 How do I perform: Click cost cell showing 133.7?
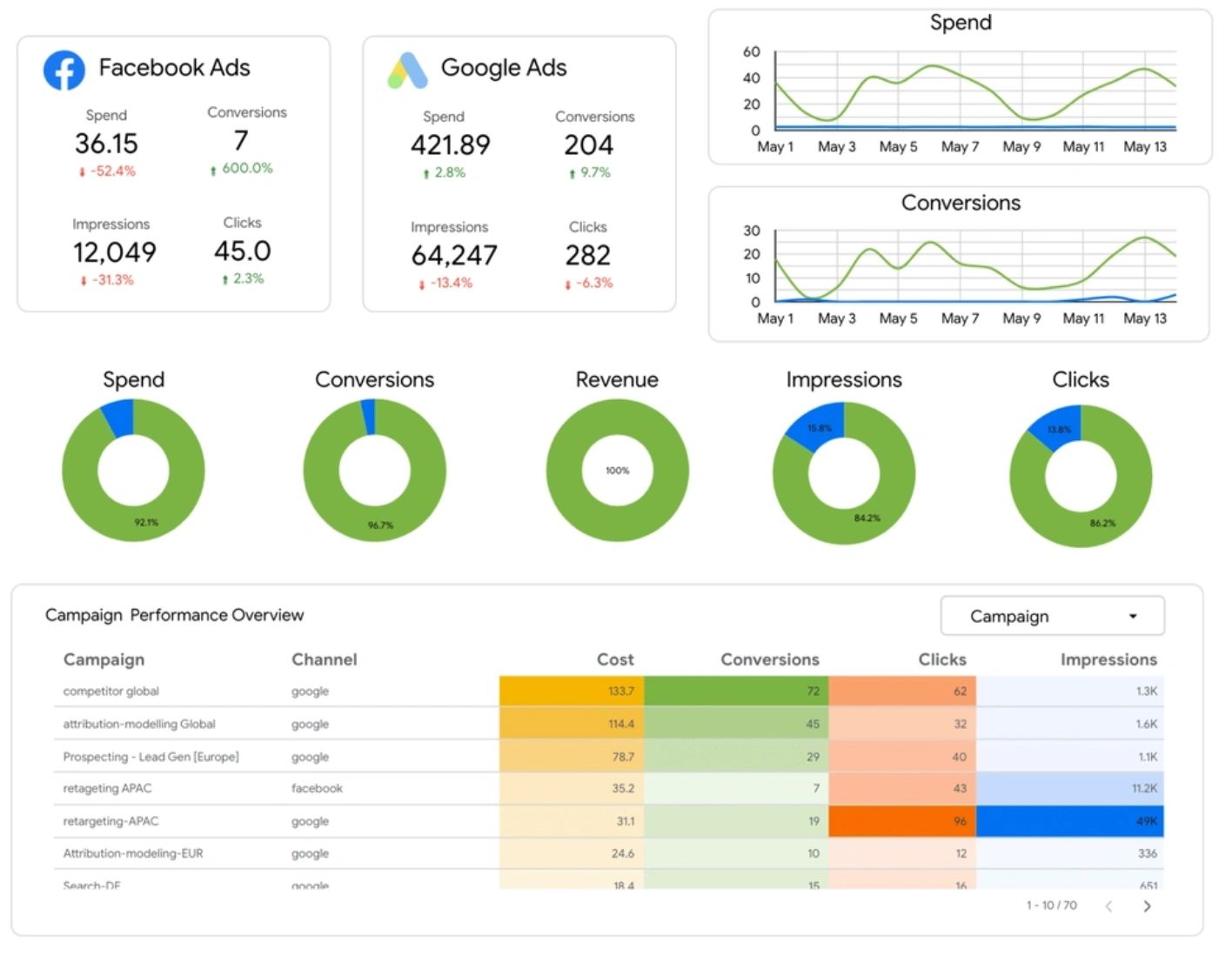pyautogui.click(x=572, y=691)
